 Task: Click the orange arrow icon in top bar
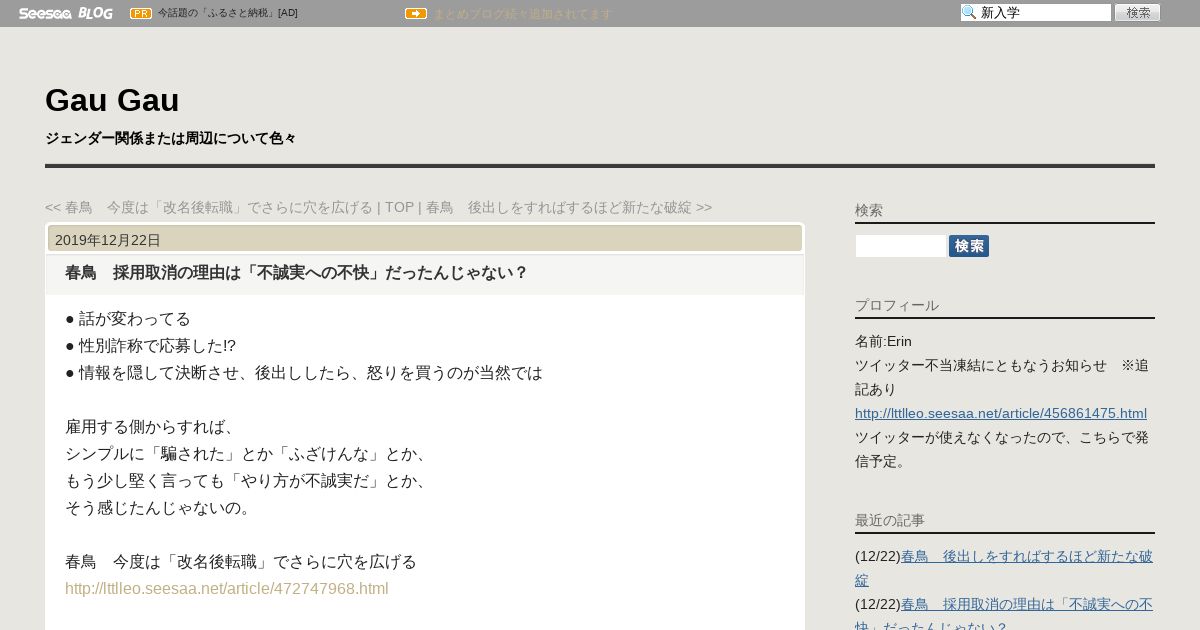tap(416, 13)
